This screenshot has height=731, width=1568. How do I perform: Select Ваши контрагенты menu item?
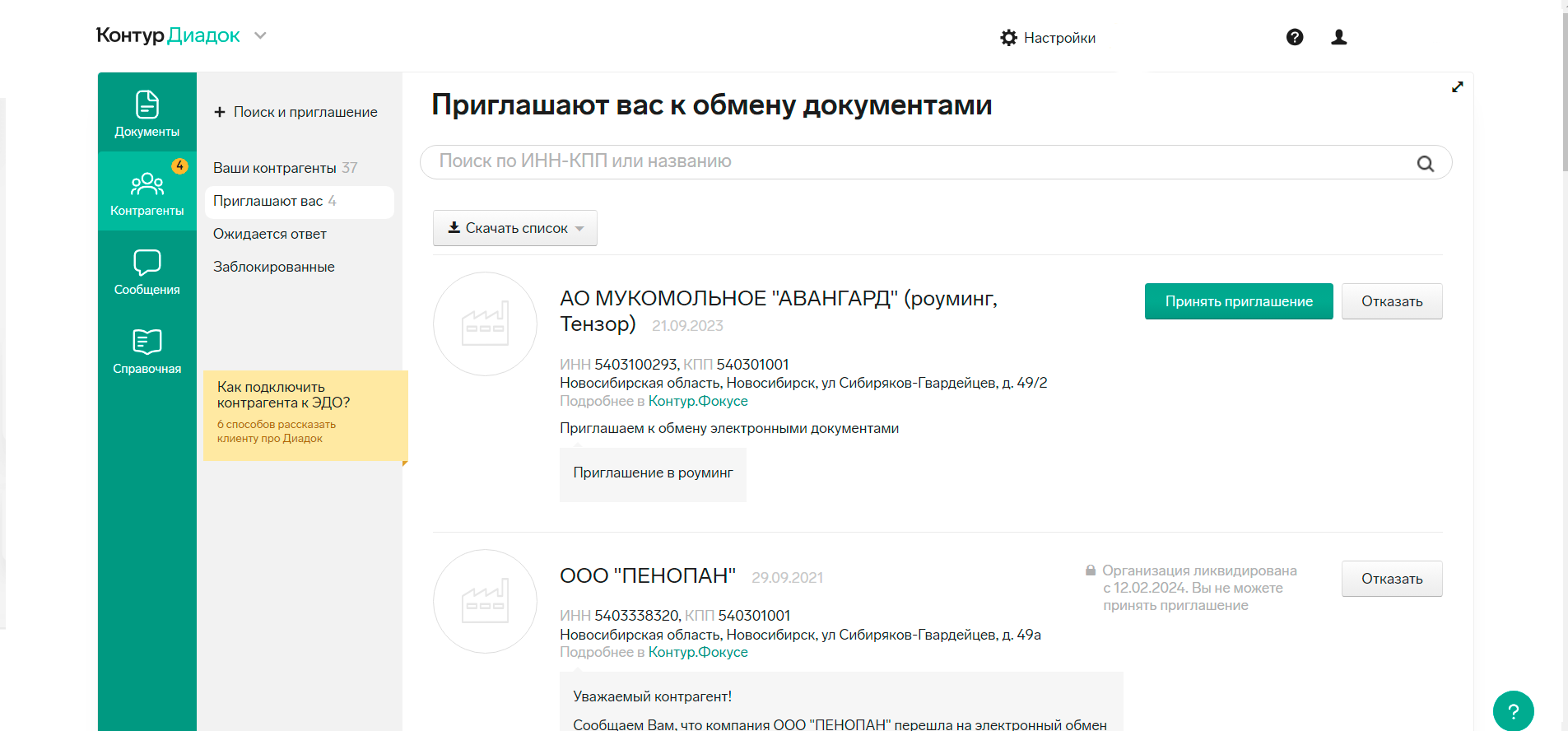[x=275, y=168]
